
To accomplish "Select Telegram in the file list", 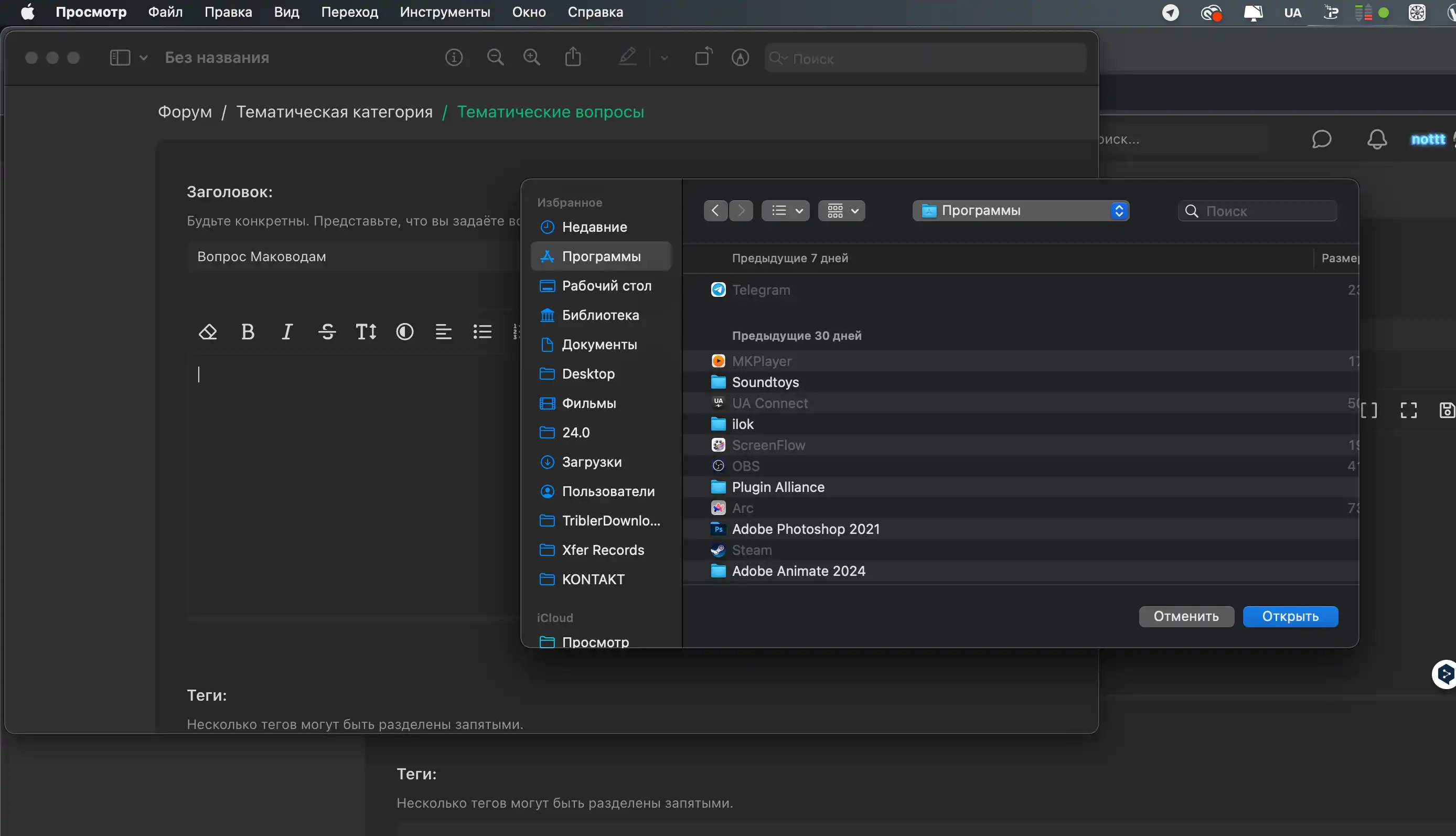I will click(x=1020, y=290).
